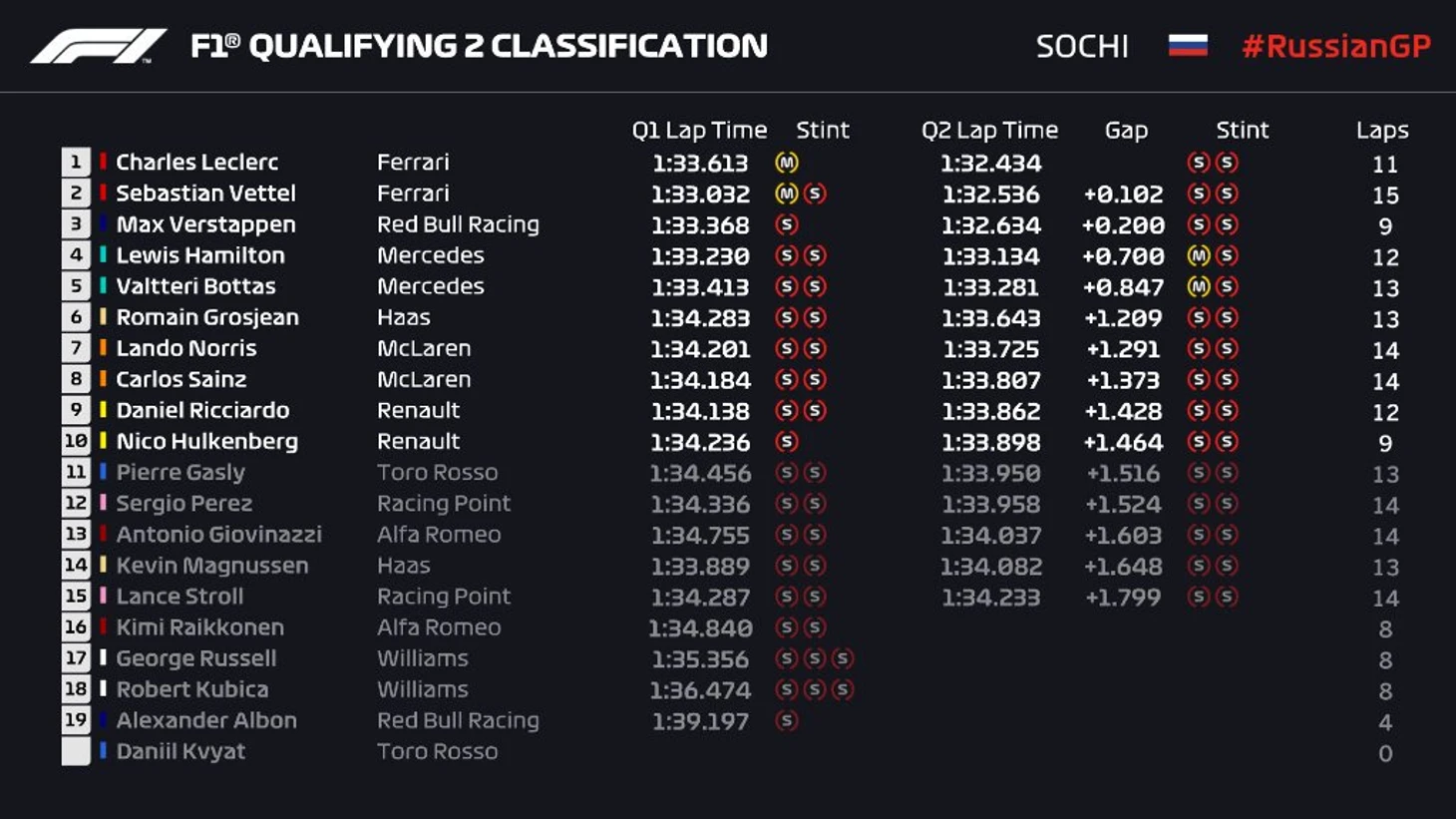Click the Q2 Lap Time column header
The width and height of the screenshot is (1456, 819).
pyautogui.click(x=989, y=130)
